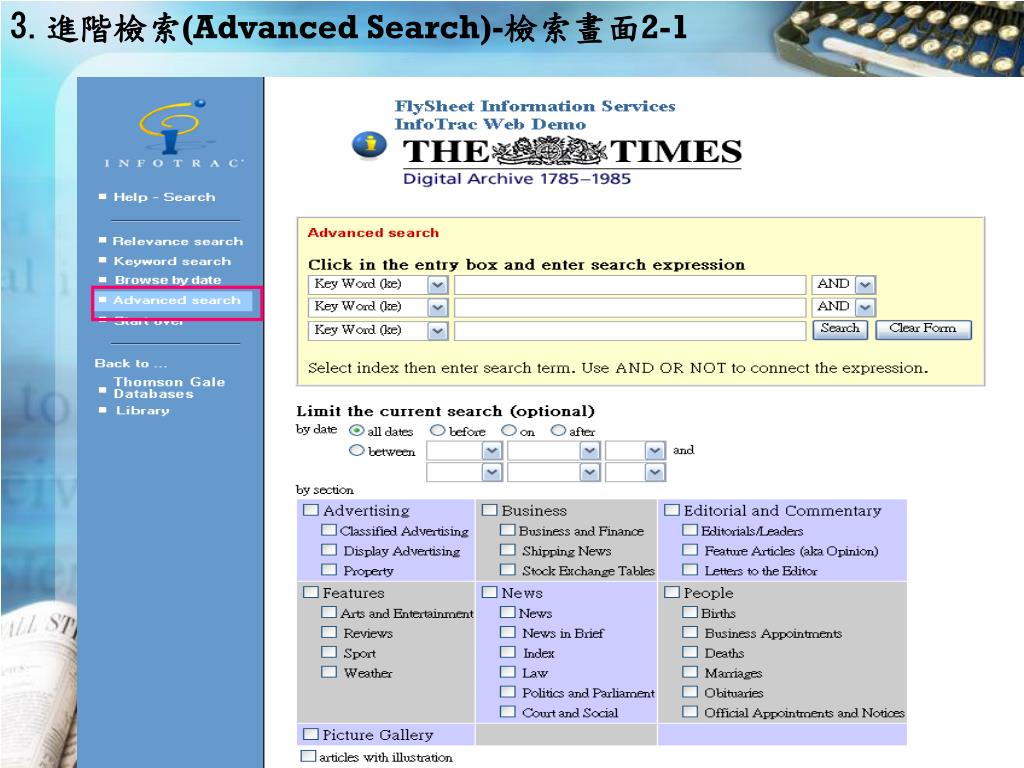The image size is (1024, 768).
Task: Click the first search expression field
Action: pos(630,285)
